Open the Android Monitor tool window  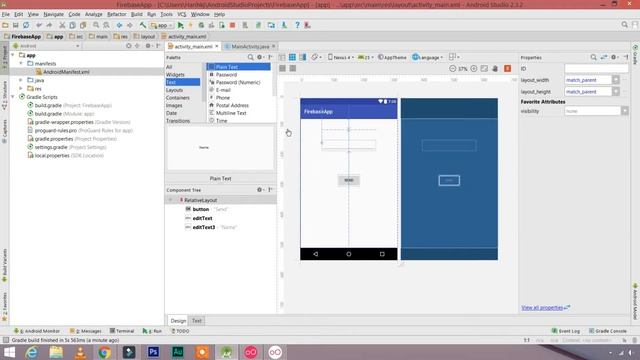pyautogui.click(x=37, y=331)
